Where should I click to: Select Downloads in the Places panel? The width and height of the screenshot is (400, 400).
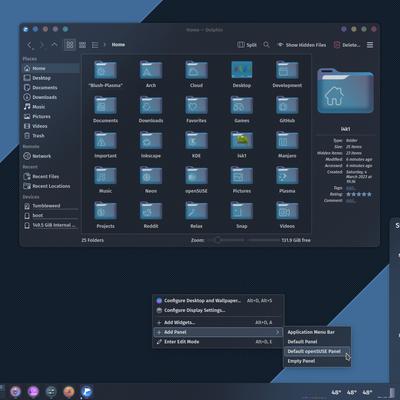(x=51, y=97)
